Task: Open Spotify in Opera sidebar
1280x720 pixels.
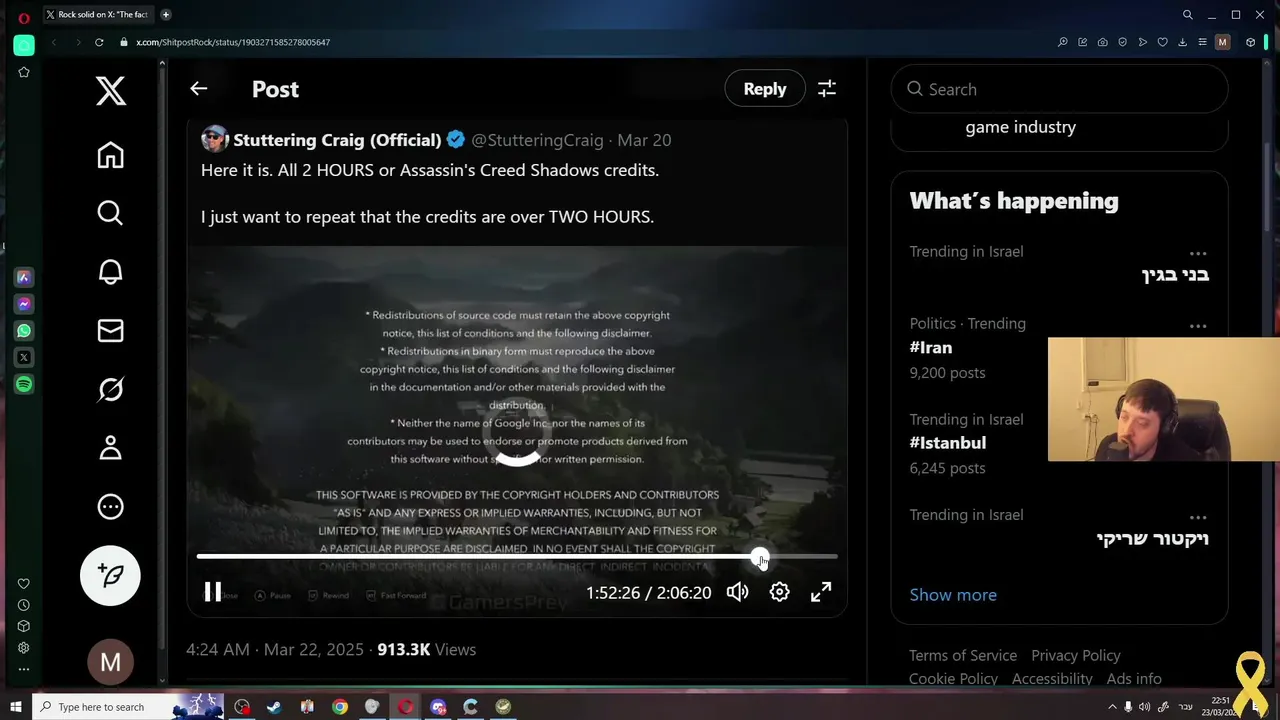Action: pos(24,384)
